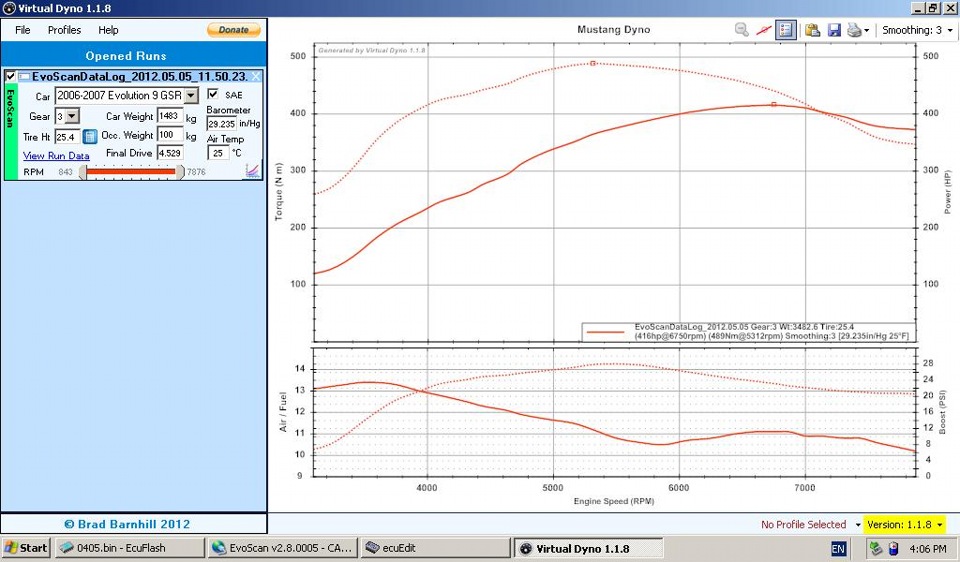Image resolution: width=960 pixels, height=562 pixels.
Task: Click the zoom out magnifier icon
Action: pos(741,29)
